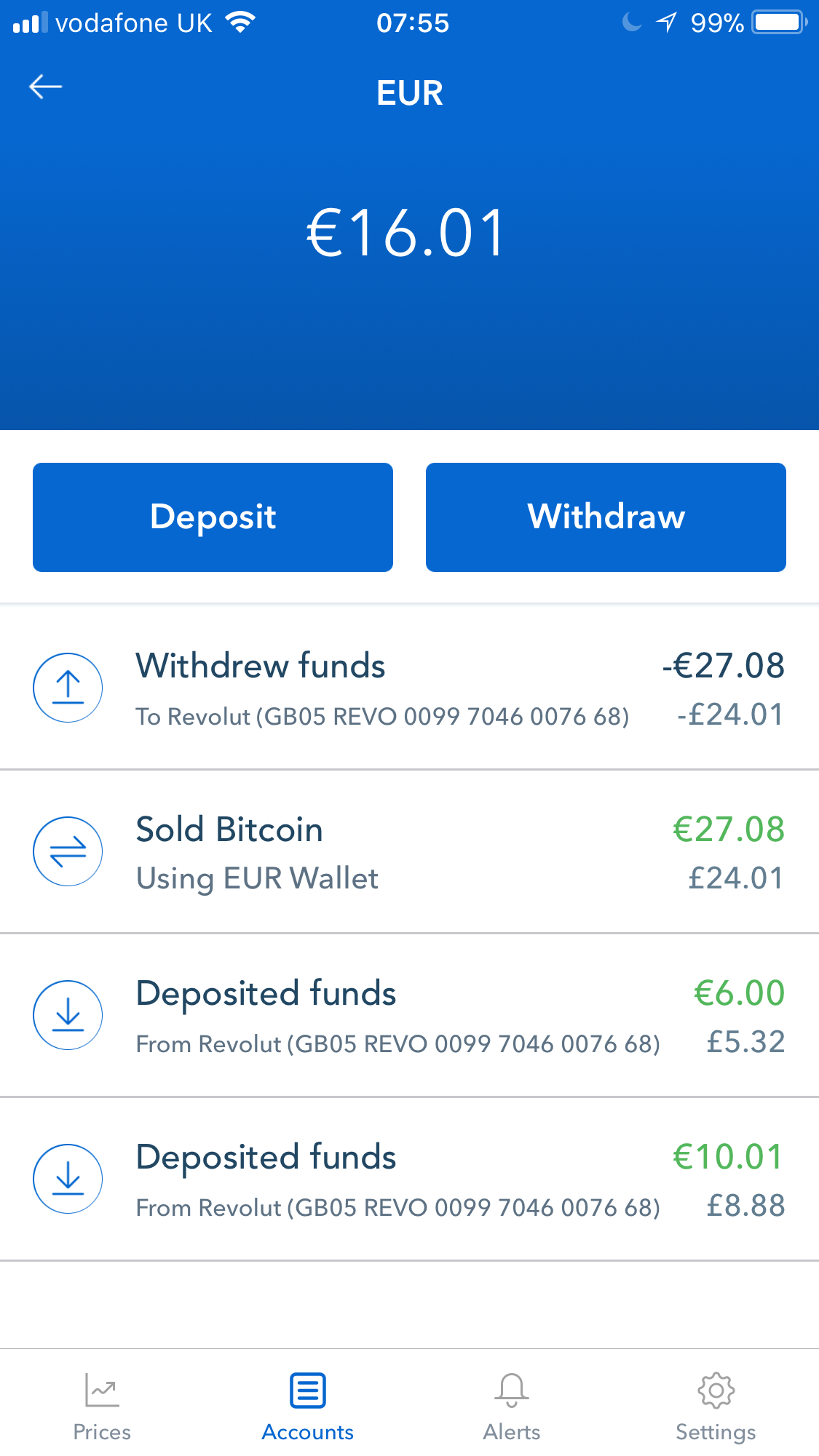Image resolution: width=819 pixels, height=1456 pixels.
Task: Tap the Settings gear icon
Action: tap(716, 1391)
